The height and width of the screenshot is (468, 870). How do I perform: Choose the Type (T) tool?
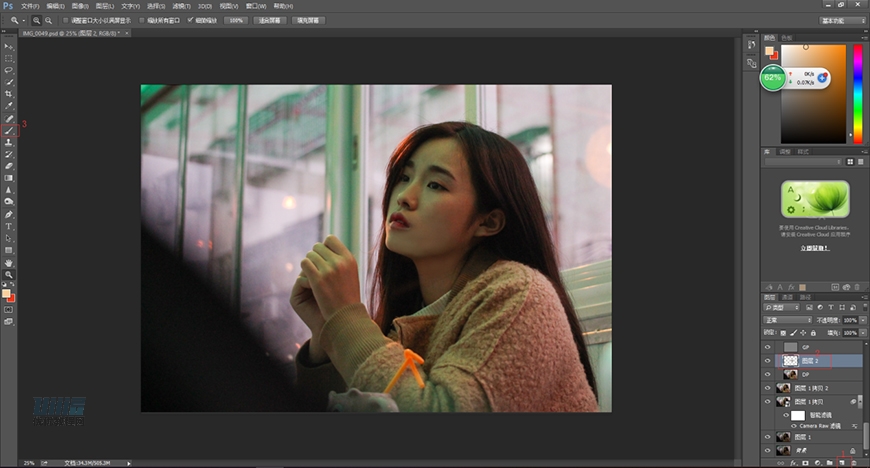click(9, 226)
